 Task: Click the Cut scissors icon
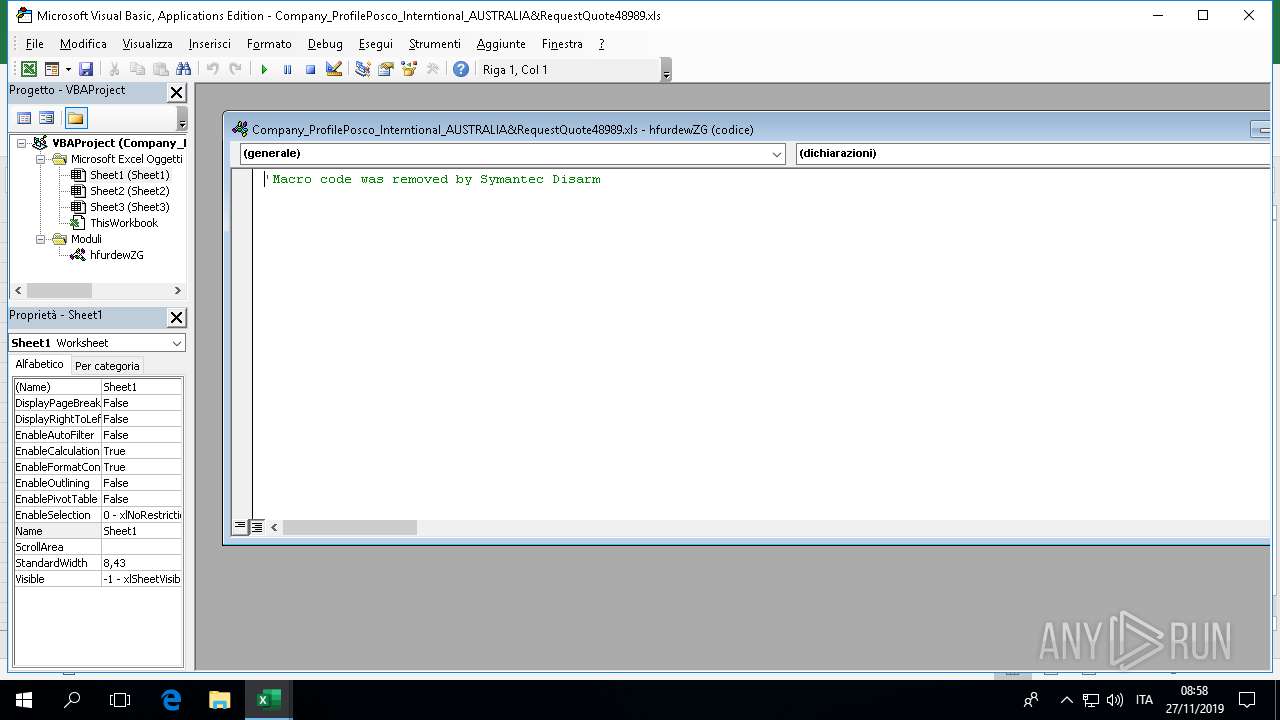pyautogui.click(x=114, y=69)
